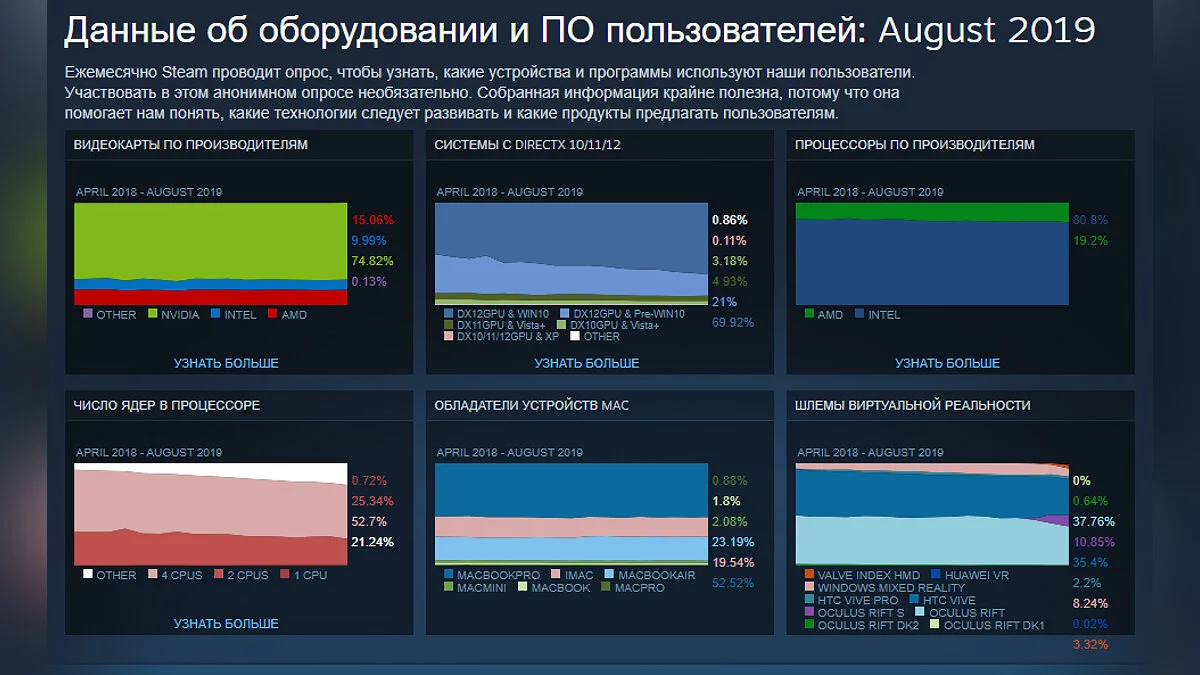Click the 52.7% value in CPU cores
This screenshot has height=675, width=1200.
369,521
